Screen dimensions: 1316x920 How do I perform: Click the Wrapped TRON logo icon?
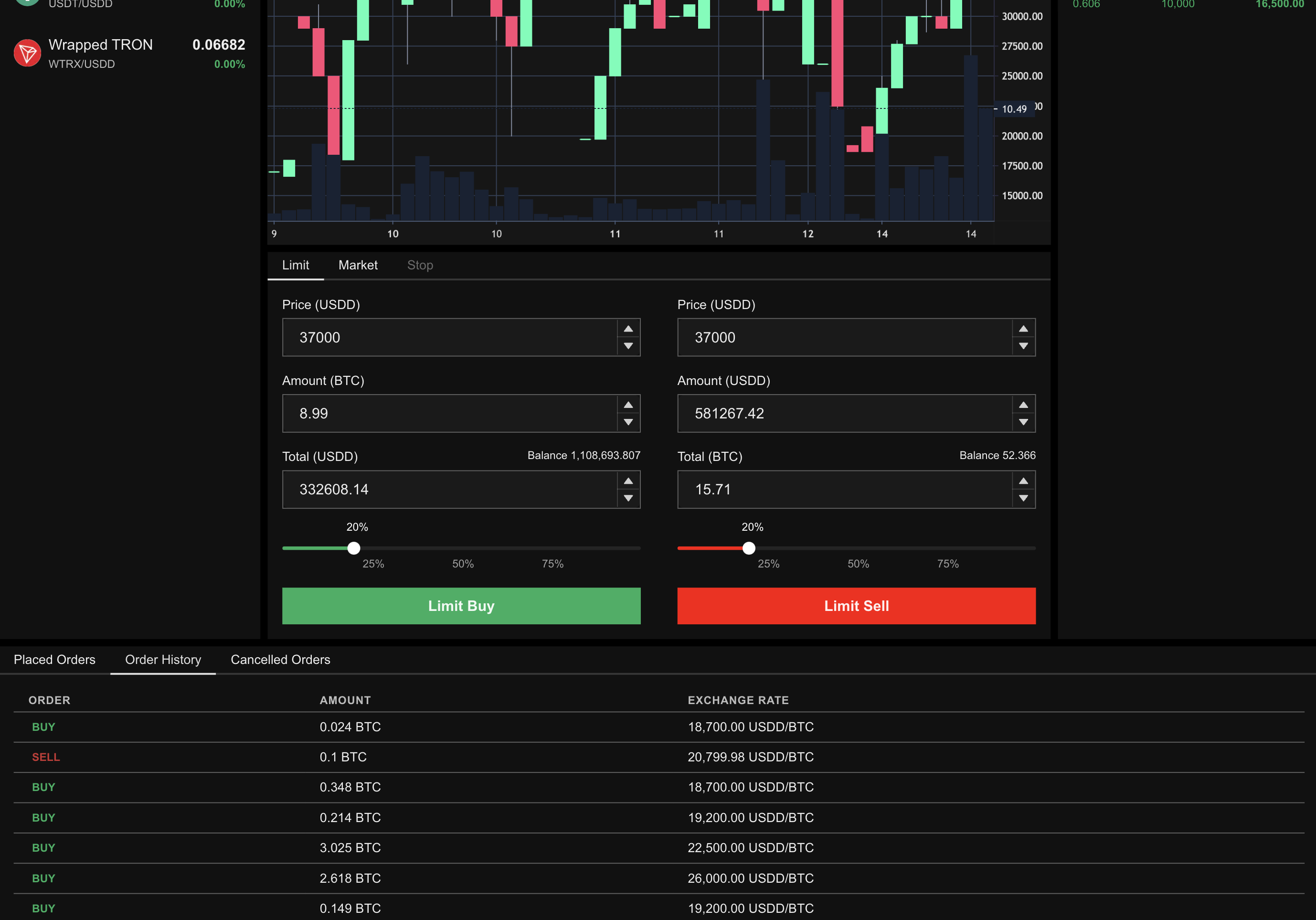pyautogui.click(x=27, y=53)
